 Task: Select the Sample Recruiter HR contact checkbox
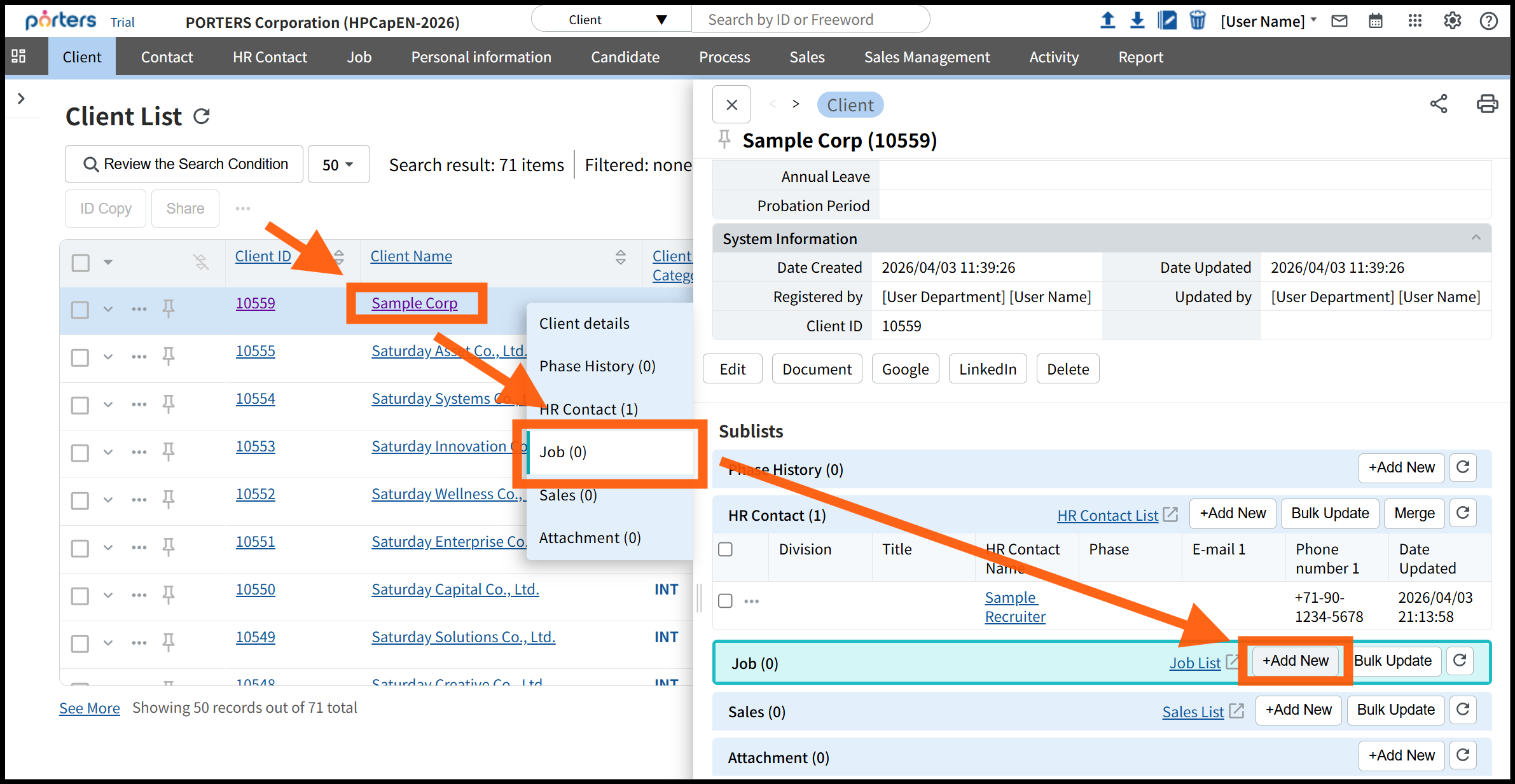pyautogui.click(x=725, y=601)
